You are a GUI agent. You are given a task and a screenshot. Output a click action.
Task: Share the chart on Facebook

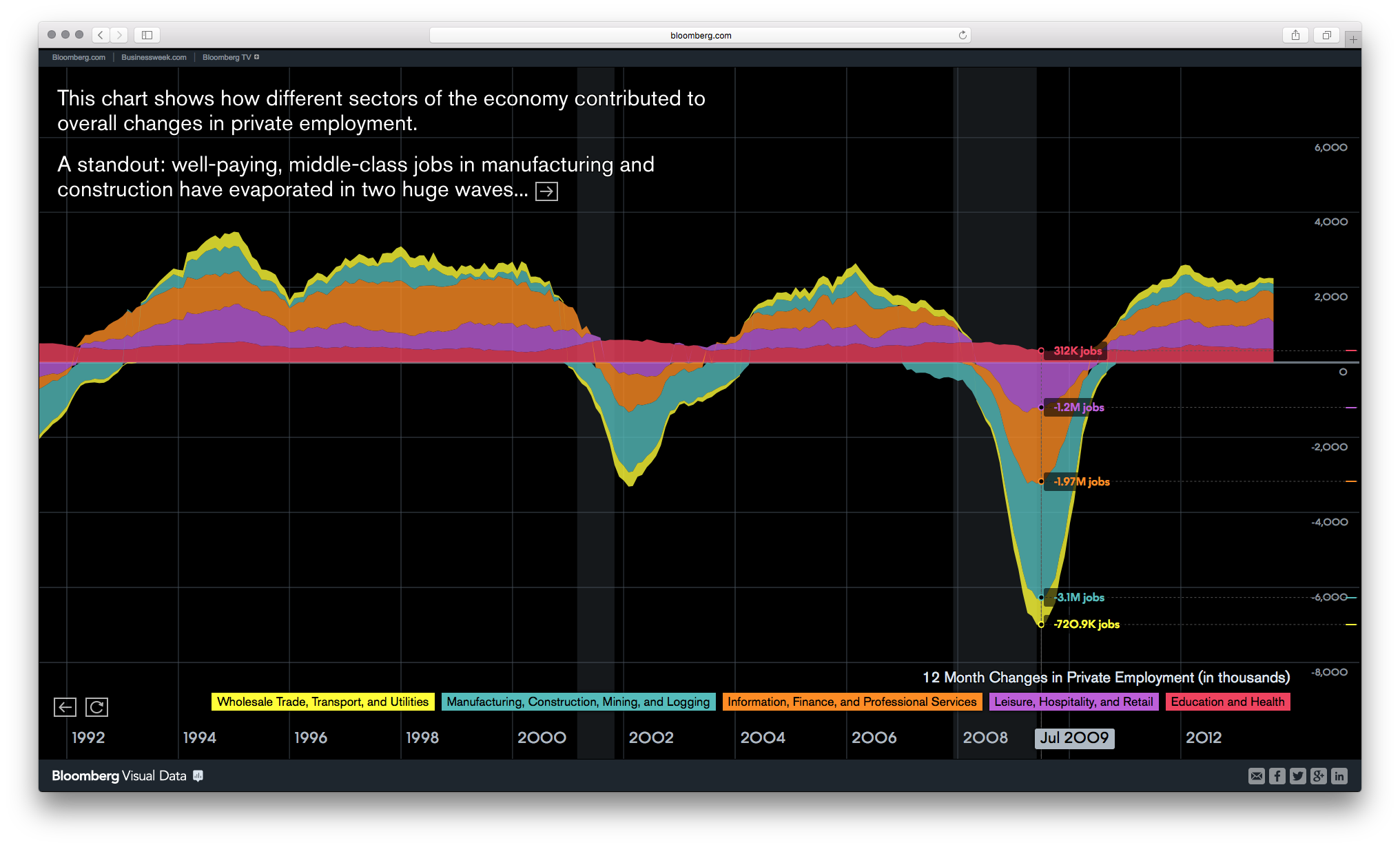coord(1277,776)
